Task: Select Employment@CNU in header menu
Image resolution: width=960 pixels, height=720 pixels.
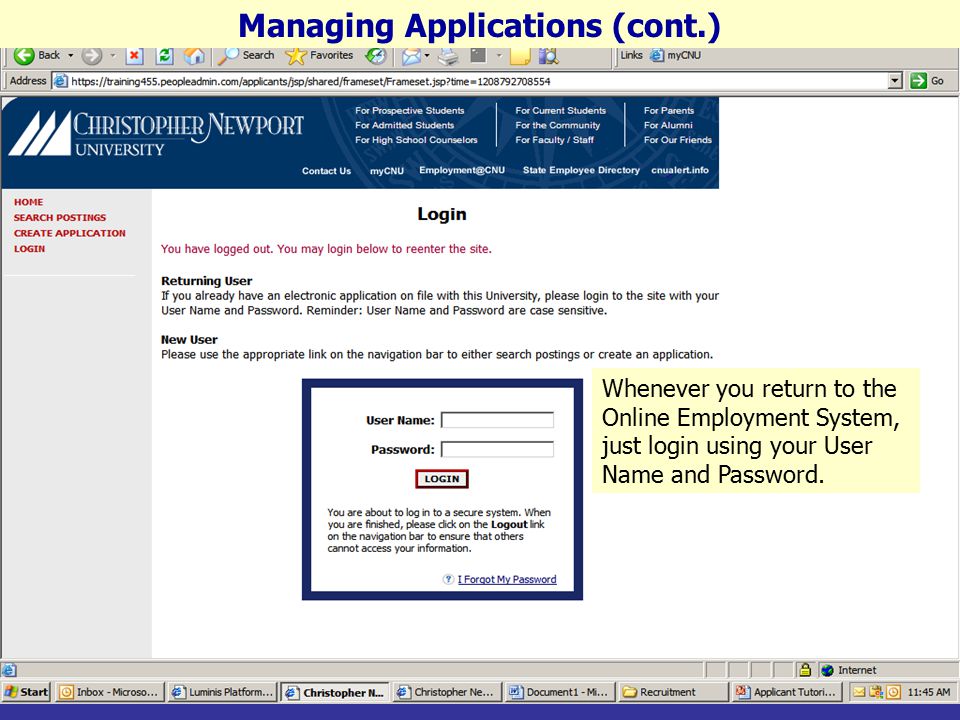Action: 462,170
